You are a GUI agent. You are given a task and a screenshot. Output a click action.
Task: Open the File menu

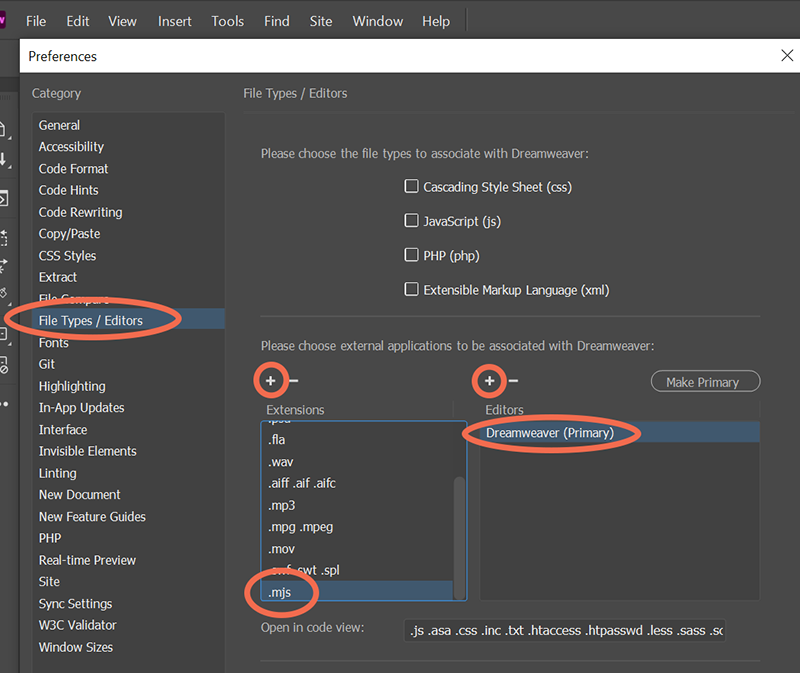[x=36, y=20]
